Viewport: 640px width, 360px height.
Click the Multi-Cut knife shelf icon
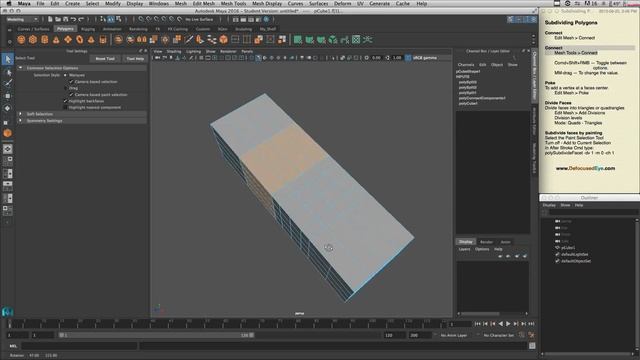(x=189, y=40)
